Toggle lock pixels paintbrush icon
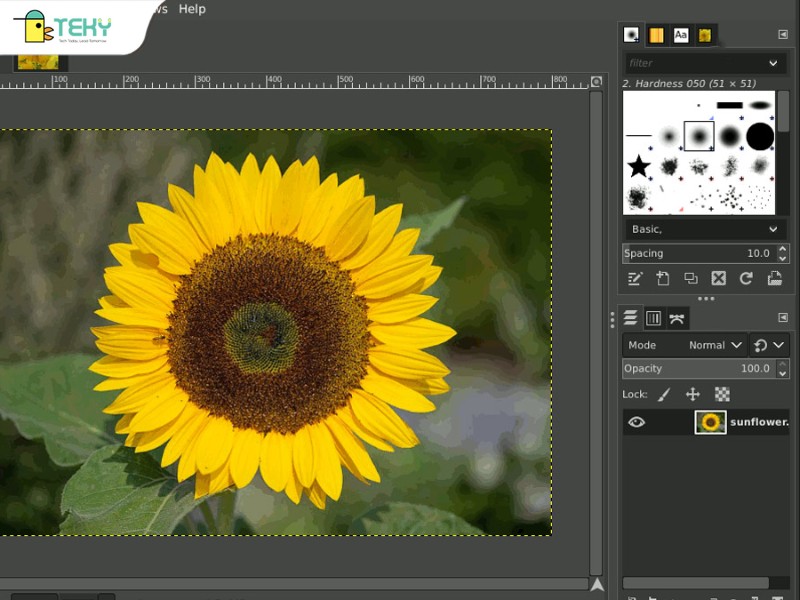The width and height of the screenshot is (800, 600). coord(664,395)
